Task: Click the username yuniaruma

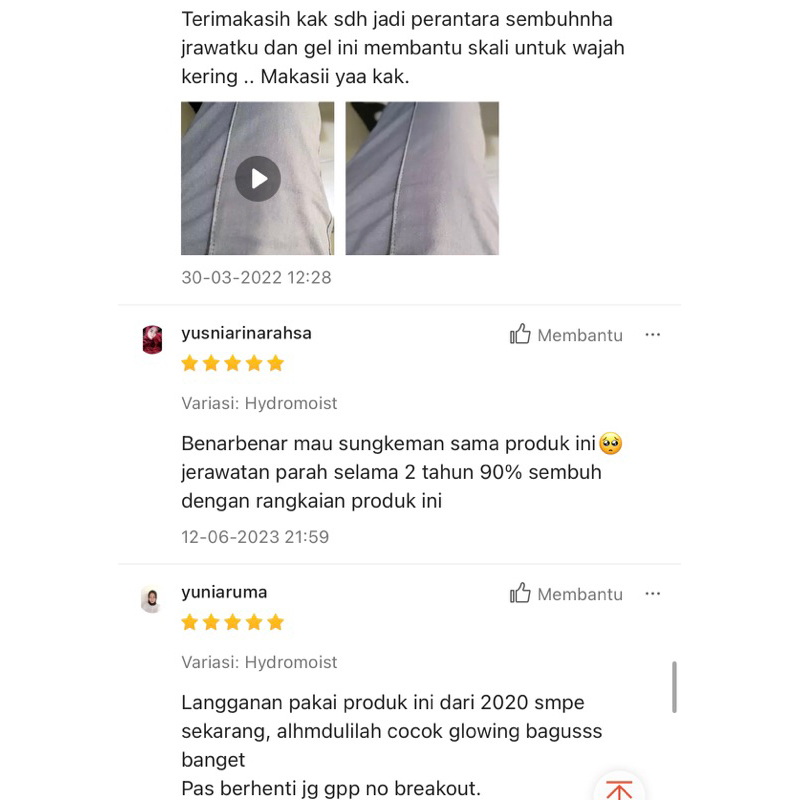Action: coord(224,592)
